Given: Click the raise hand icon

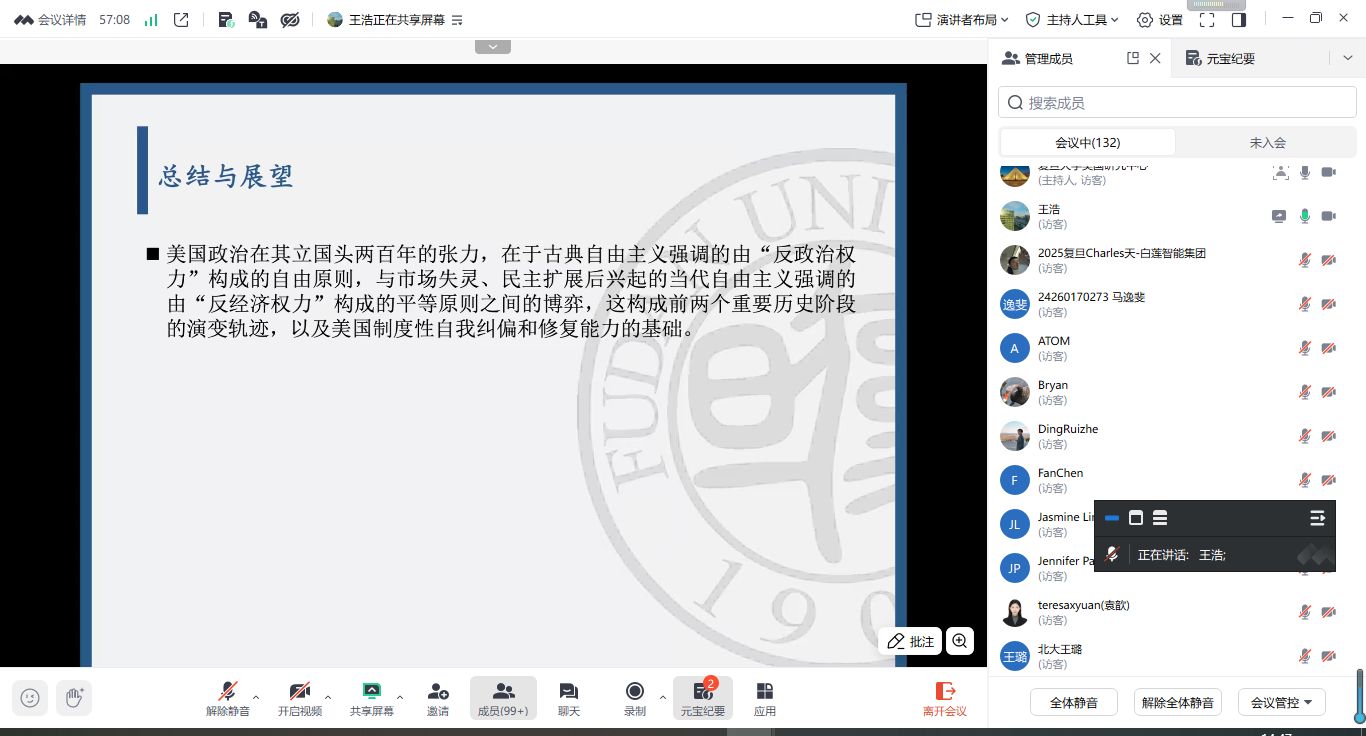Looking at the screenshot, I should click(74, 697).
